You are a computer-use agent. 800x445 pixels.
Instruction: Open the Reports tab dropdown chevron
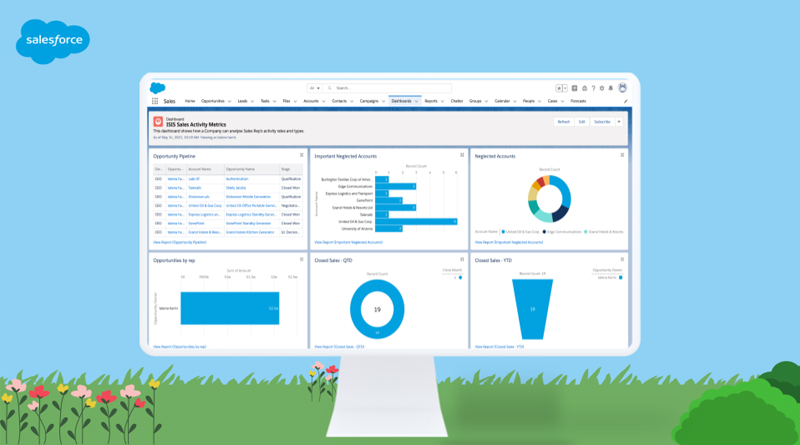click(x=442, y=102)
